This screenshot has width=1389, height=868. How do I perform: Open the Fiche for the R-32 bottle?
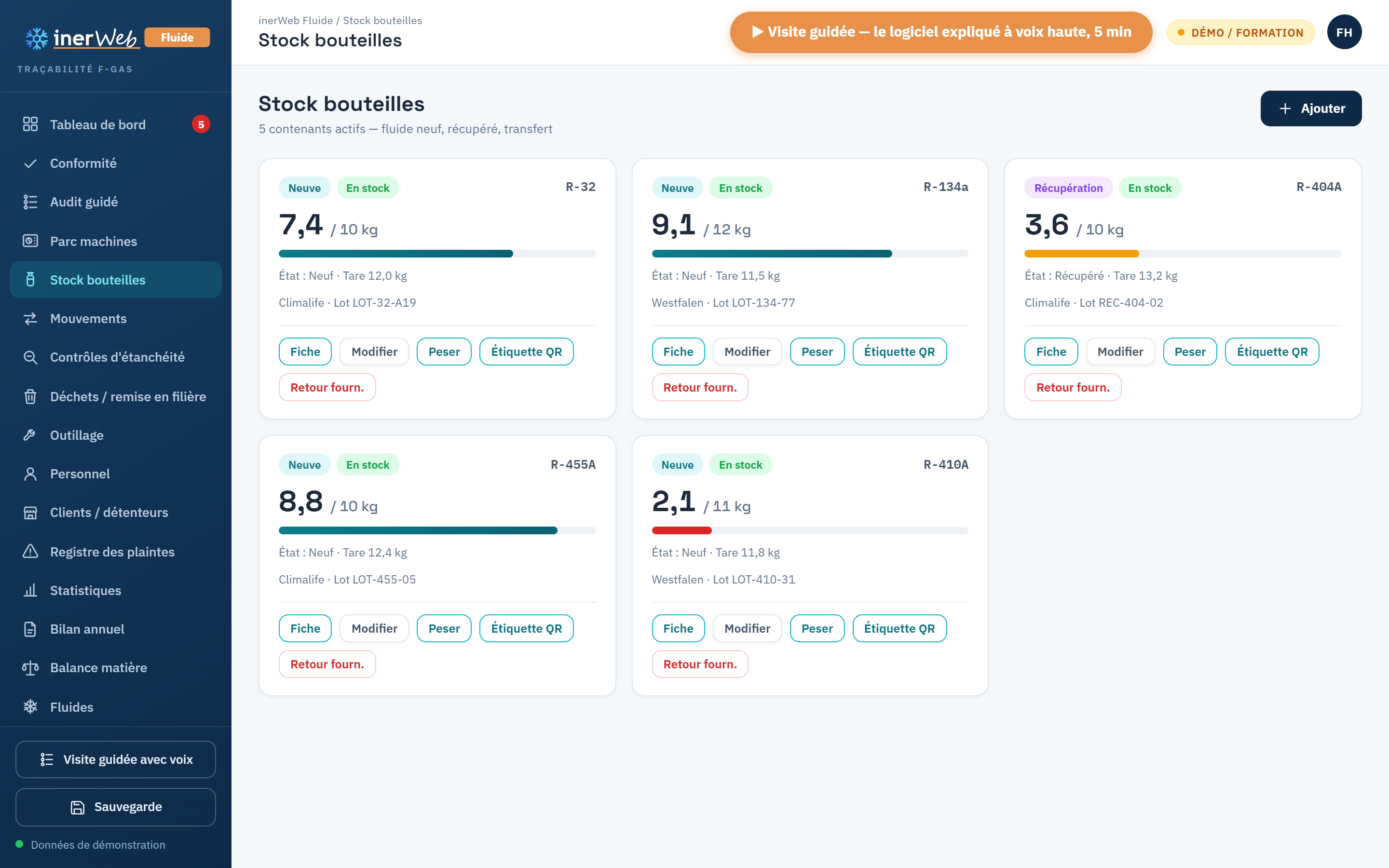coord(305,352)
